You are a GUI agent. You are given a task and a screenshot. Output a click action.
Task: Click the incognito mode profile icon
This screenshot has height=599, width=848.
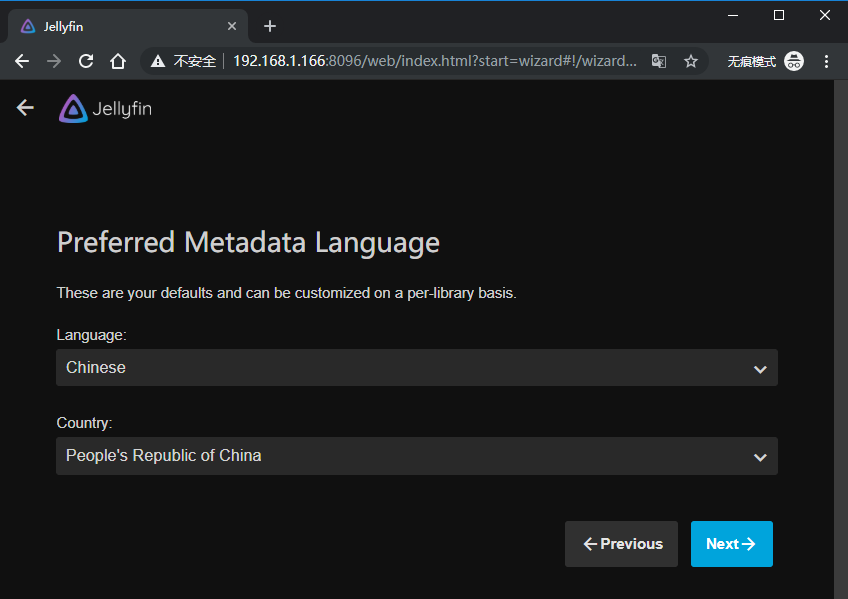[x=794, y=61]
